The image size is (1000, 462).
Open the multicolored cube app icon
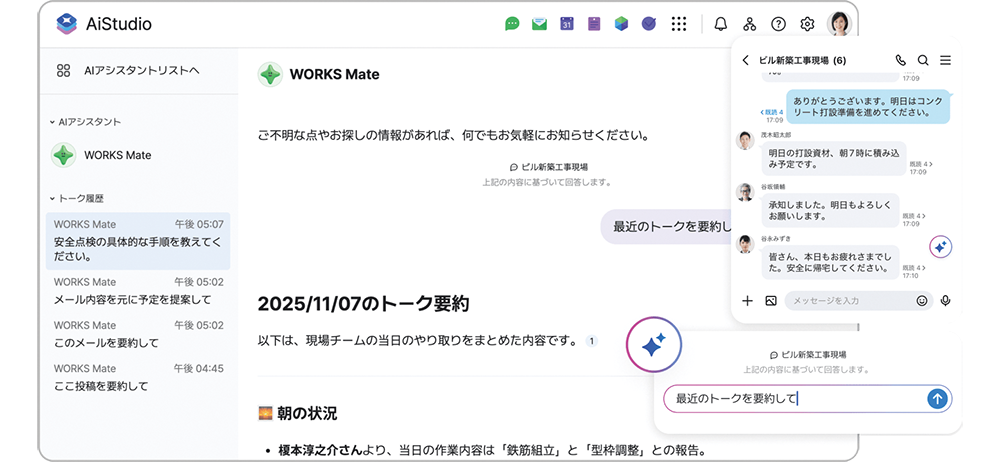pyautogui.click(x=622, y=24)
